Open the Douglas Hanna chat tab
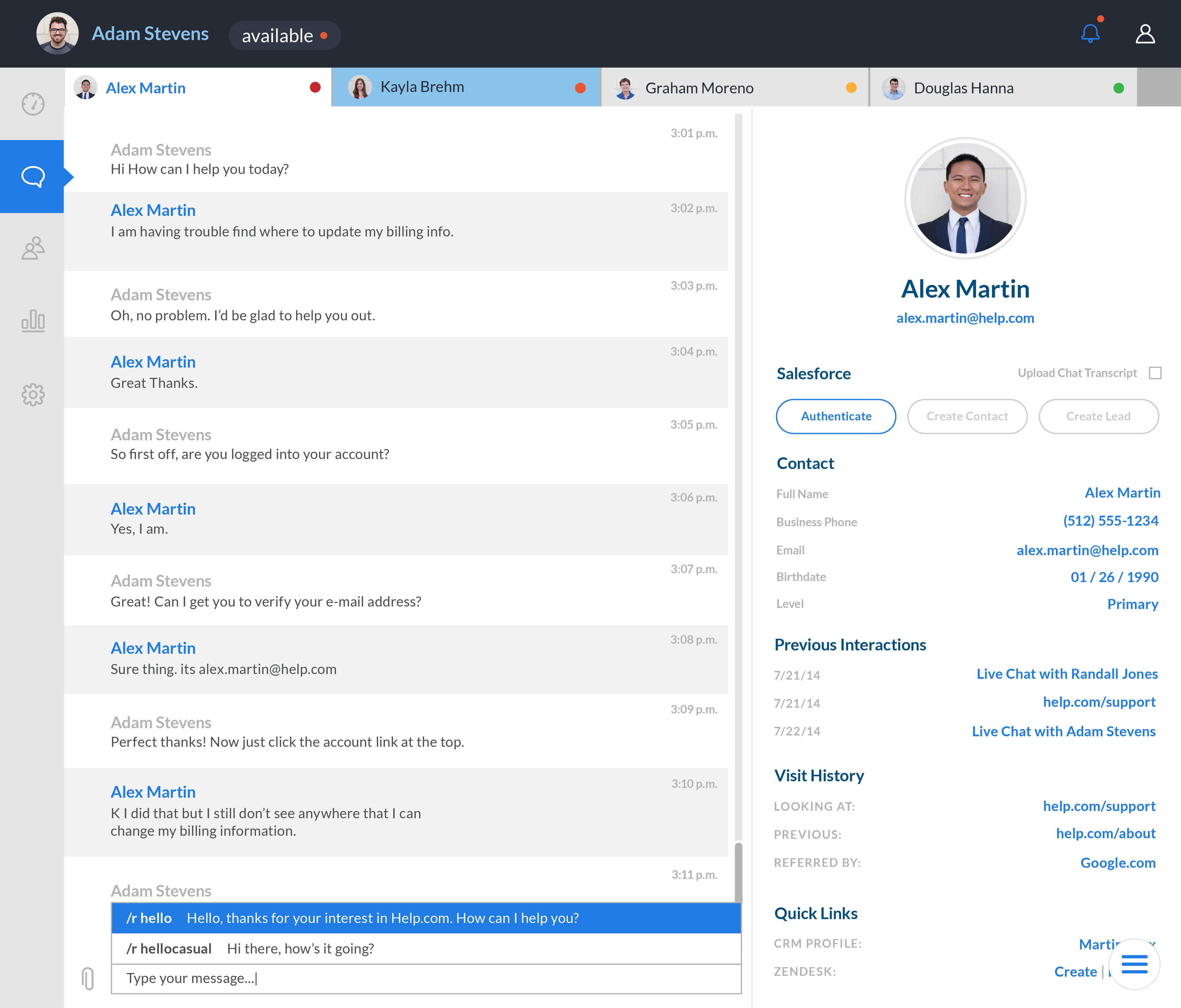The image size is (1181, 1008). point(1002,88)
